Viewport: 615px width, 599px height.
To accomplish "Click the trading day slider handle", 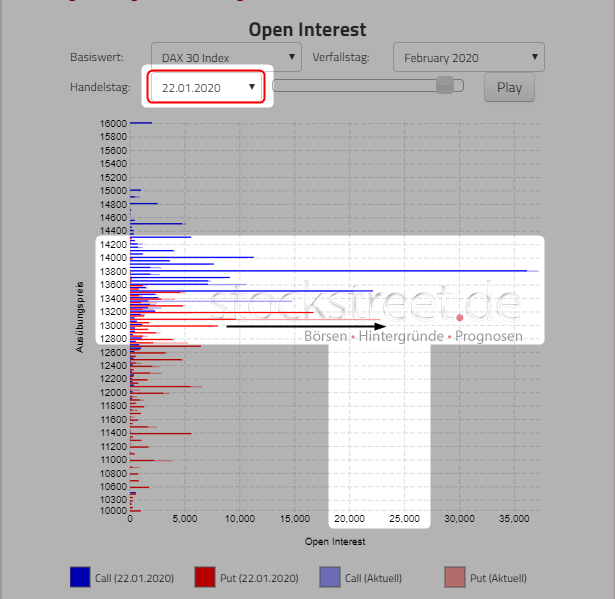I will 444,86.
